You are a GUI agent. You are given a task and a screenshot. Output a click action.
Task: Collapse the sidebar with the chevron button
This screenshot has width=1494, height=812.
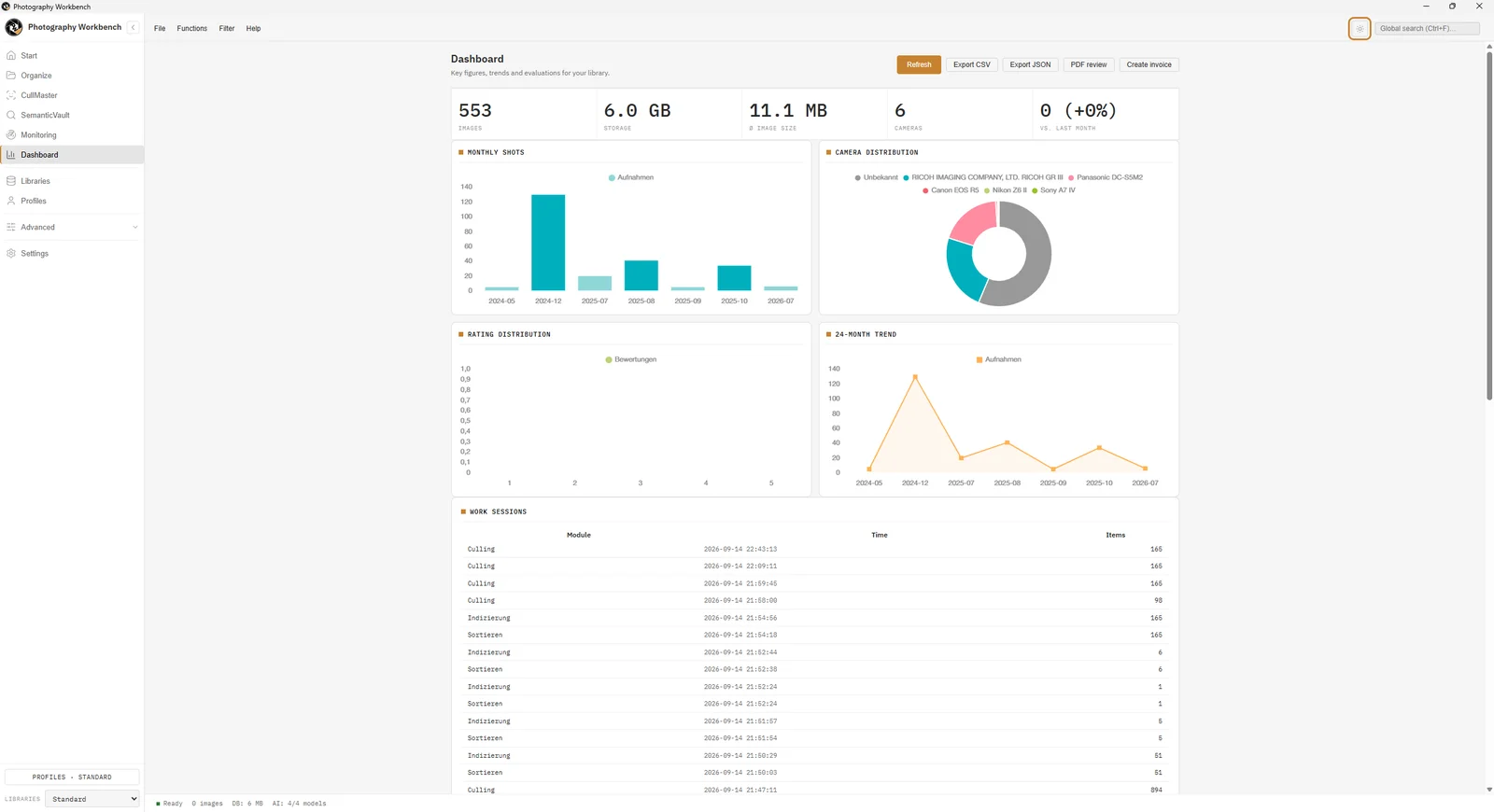click(133, 27)
